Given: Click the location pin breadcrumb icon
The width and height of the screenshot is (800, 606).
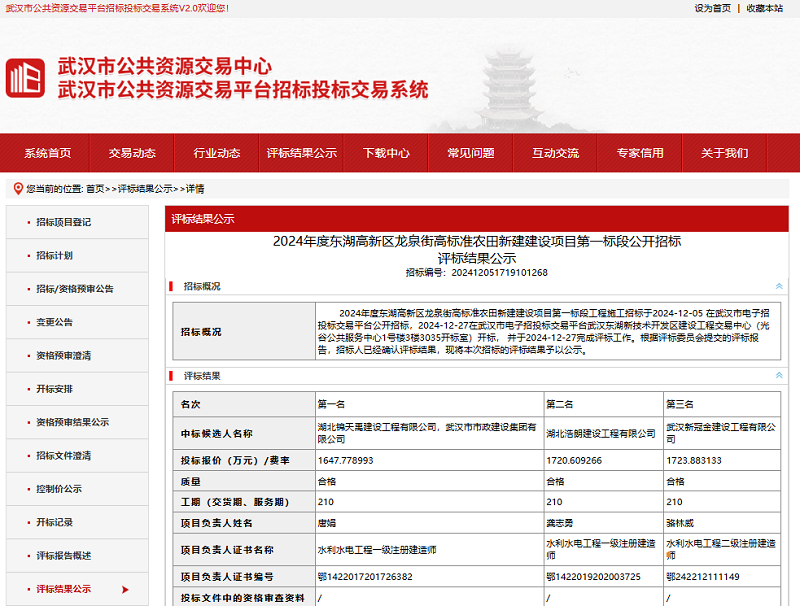Looking at the screenshot, I should [18, 188].
